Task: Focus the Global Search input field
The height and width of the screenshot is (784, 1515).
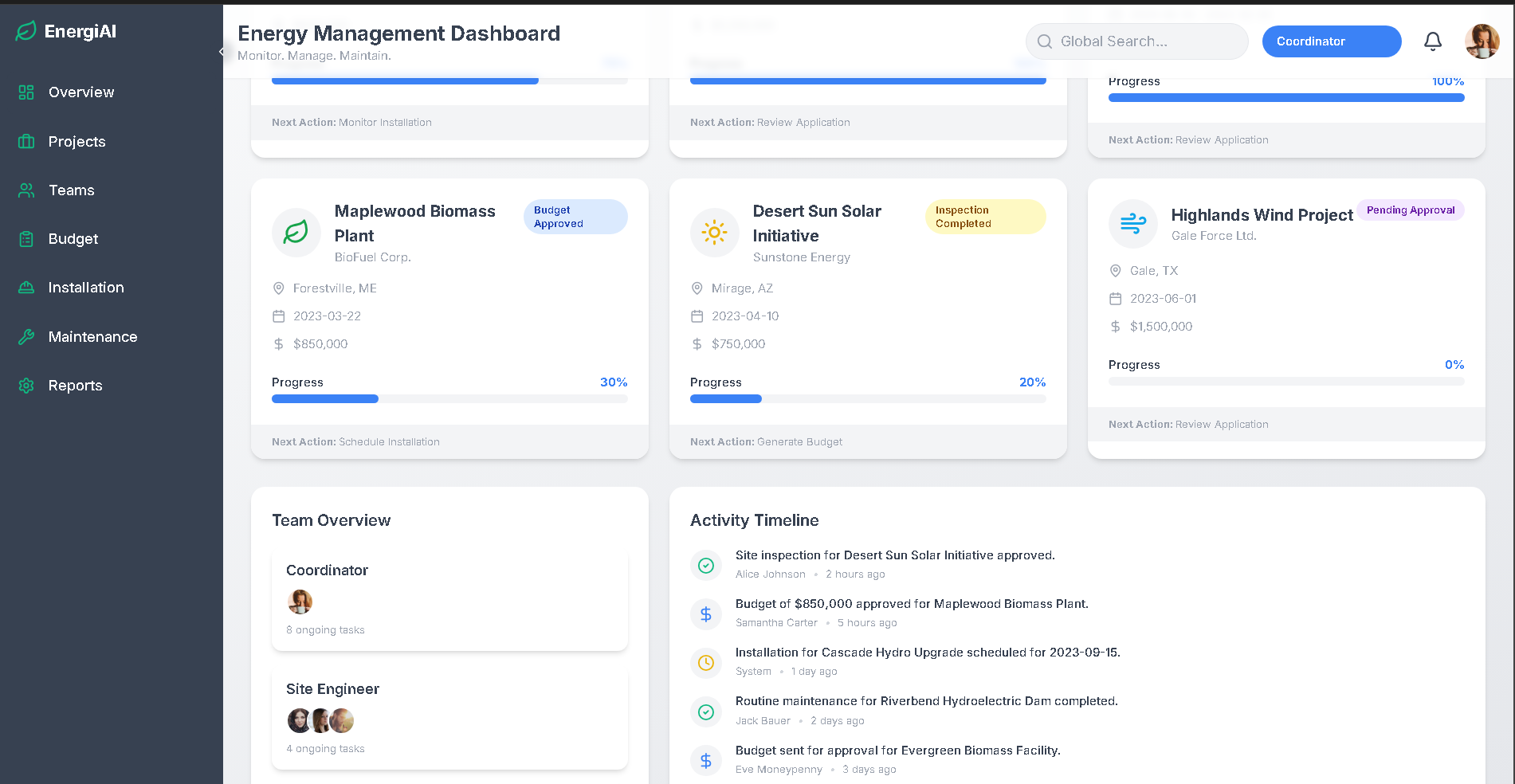Action: coord(1137,41)
